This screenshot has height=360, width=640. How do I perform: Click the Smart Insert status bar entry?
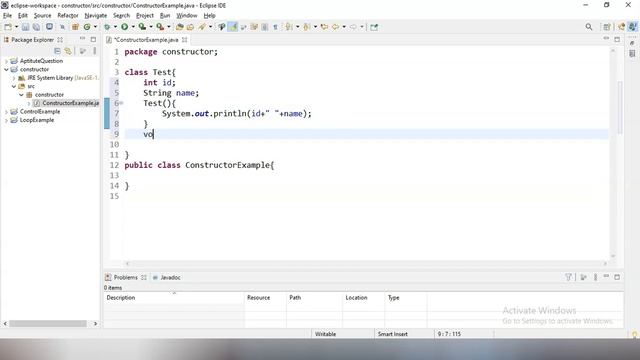coord(393,334)
